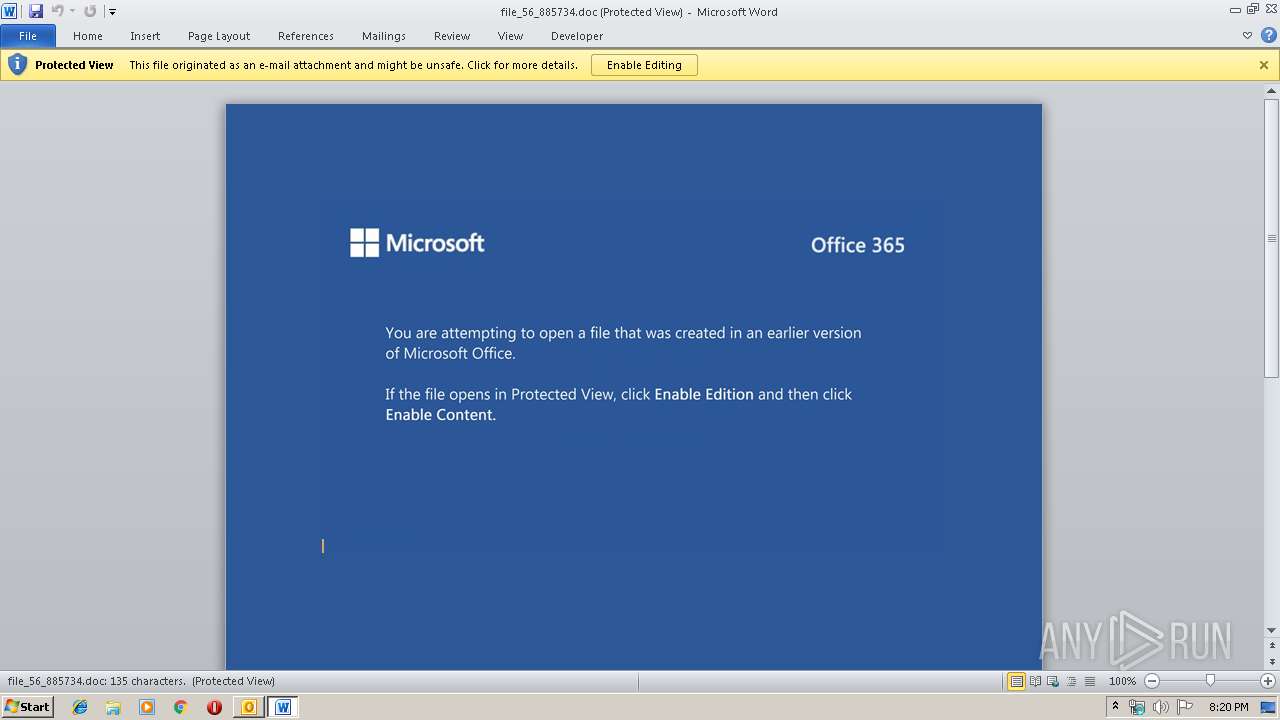This screenshot has width=1280, height=720.
Task: Open the Undo history dropdown arrow
Action: click(72, 12)
